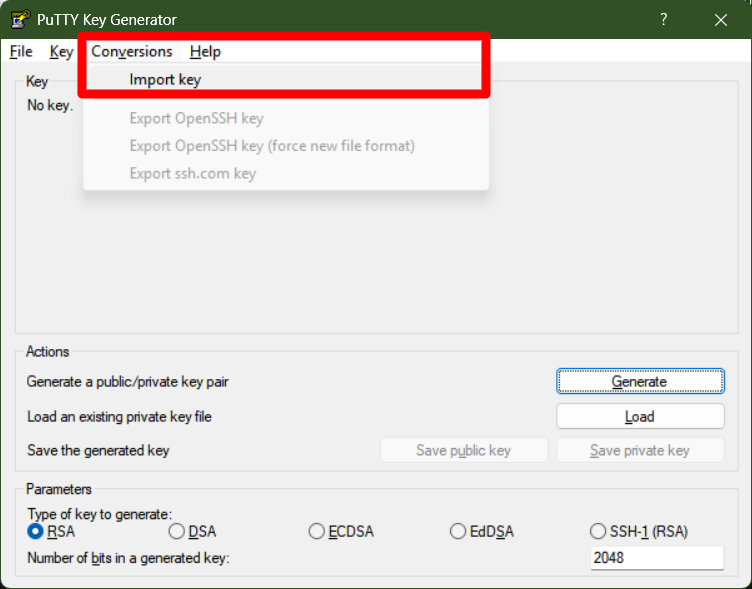Screen dimensions: 752x589
Task: Open the Key menu
Action: 61,52
